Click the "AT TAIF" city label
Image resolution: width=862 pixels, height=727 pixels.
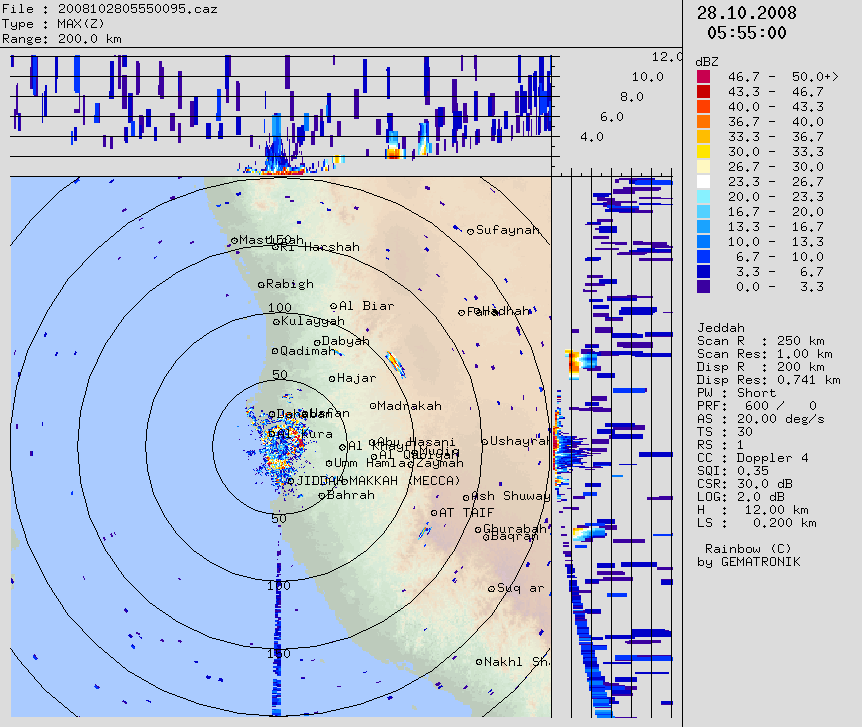(x=466, y=513)
